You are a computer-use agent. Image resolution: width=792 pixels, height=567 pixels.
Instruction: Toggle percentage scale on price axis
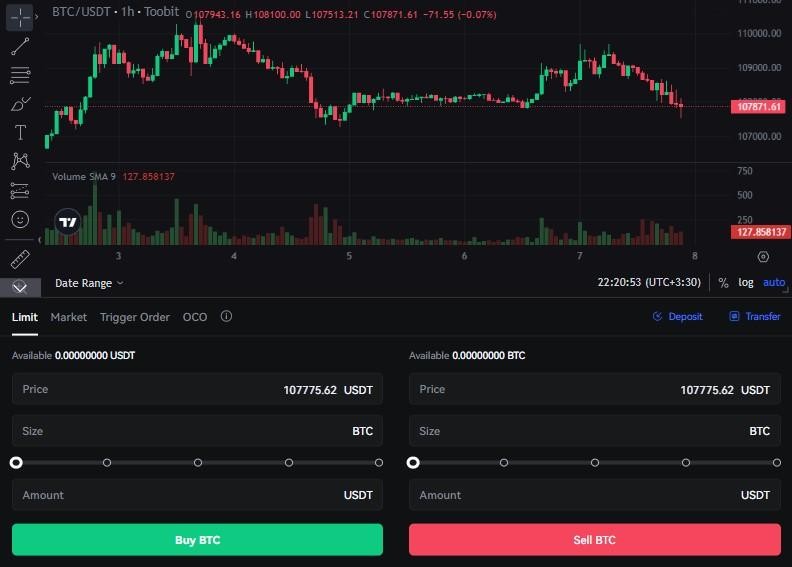pos(723,283)
